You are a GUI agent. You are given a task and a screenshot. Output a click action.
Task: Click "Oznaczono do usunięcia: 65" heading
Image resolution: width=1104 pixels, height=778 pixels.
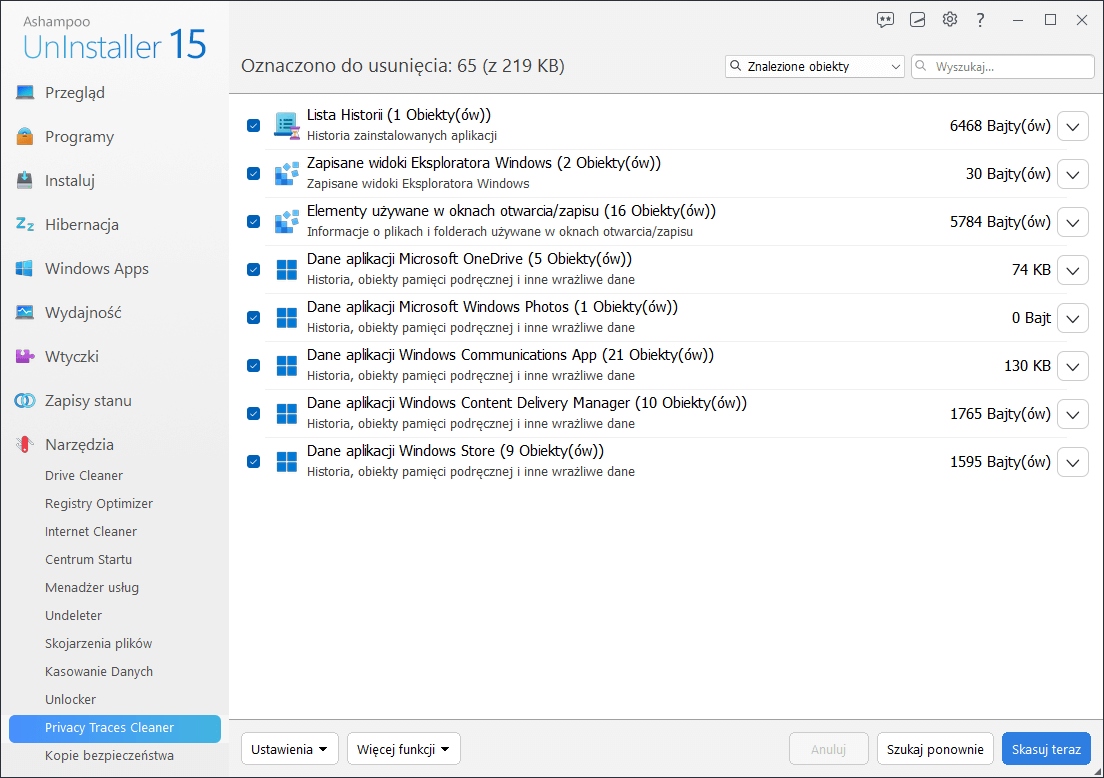pyautogui.click(x=403, y=66)
